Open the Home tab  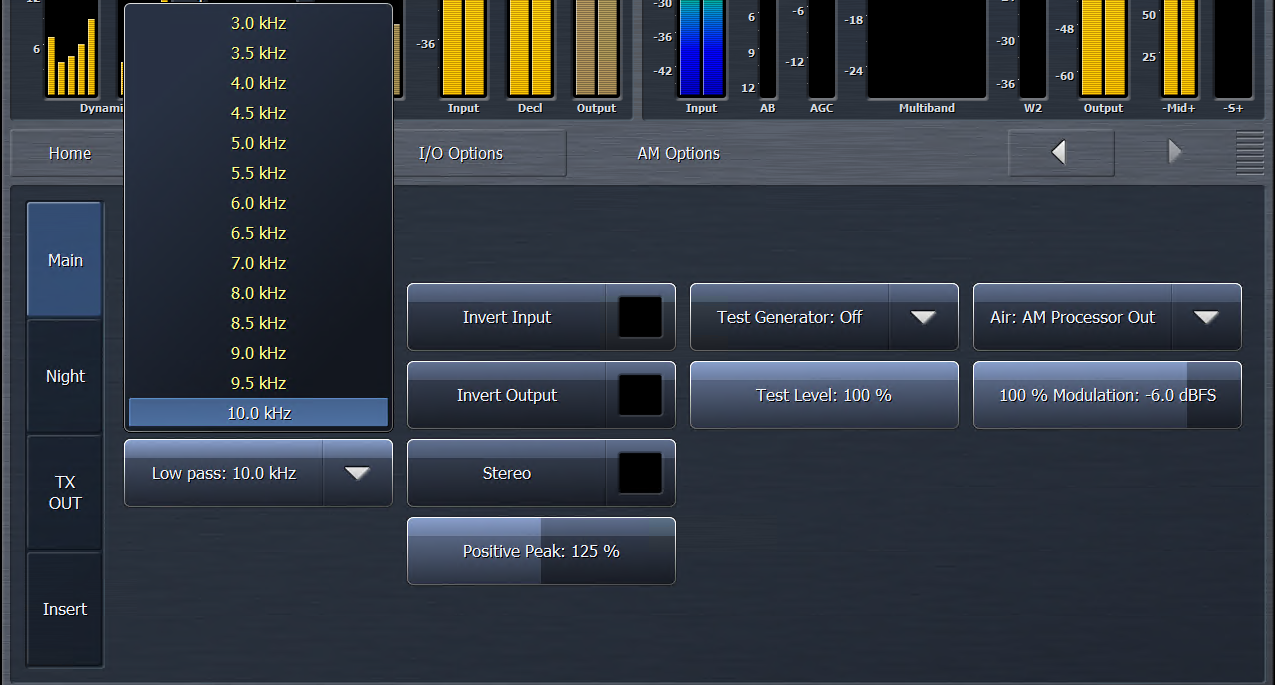tap(69, 153)
